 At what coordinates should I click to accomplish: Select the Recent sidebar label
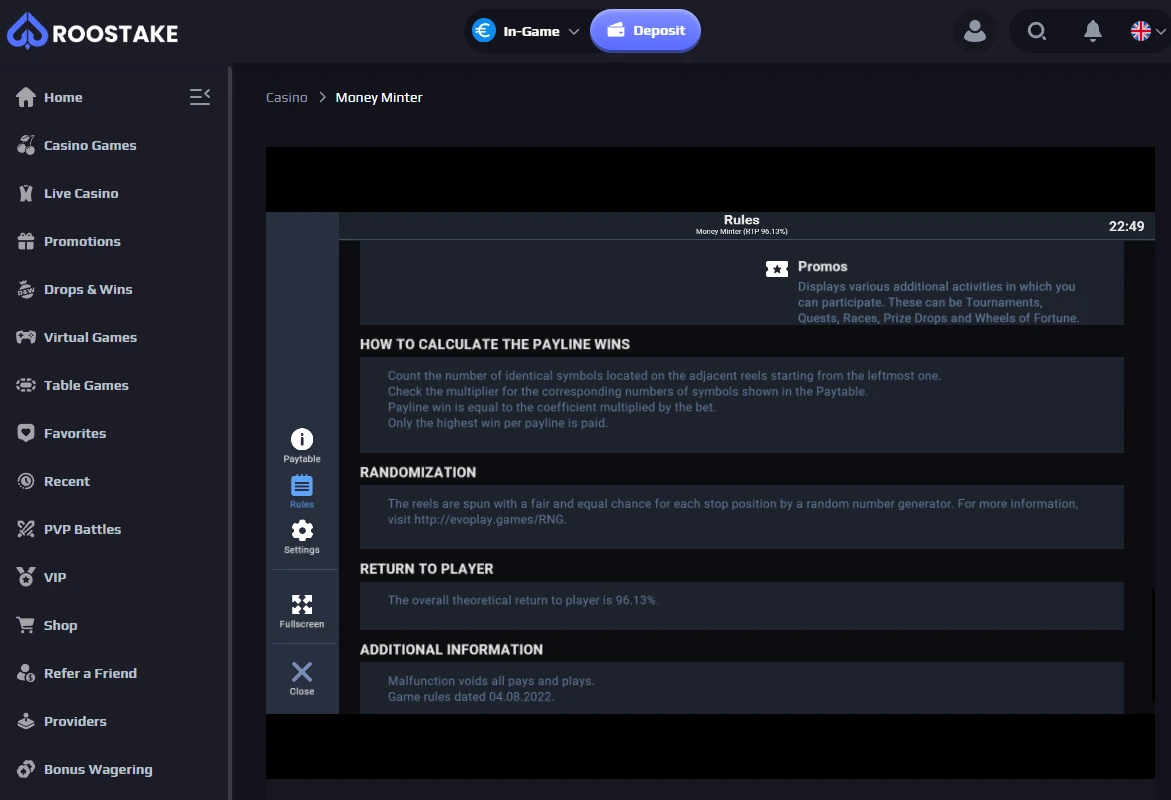67,481
